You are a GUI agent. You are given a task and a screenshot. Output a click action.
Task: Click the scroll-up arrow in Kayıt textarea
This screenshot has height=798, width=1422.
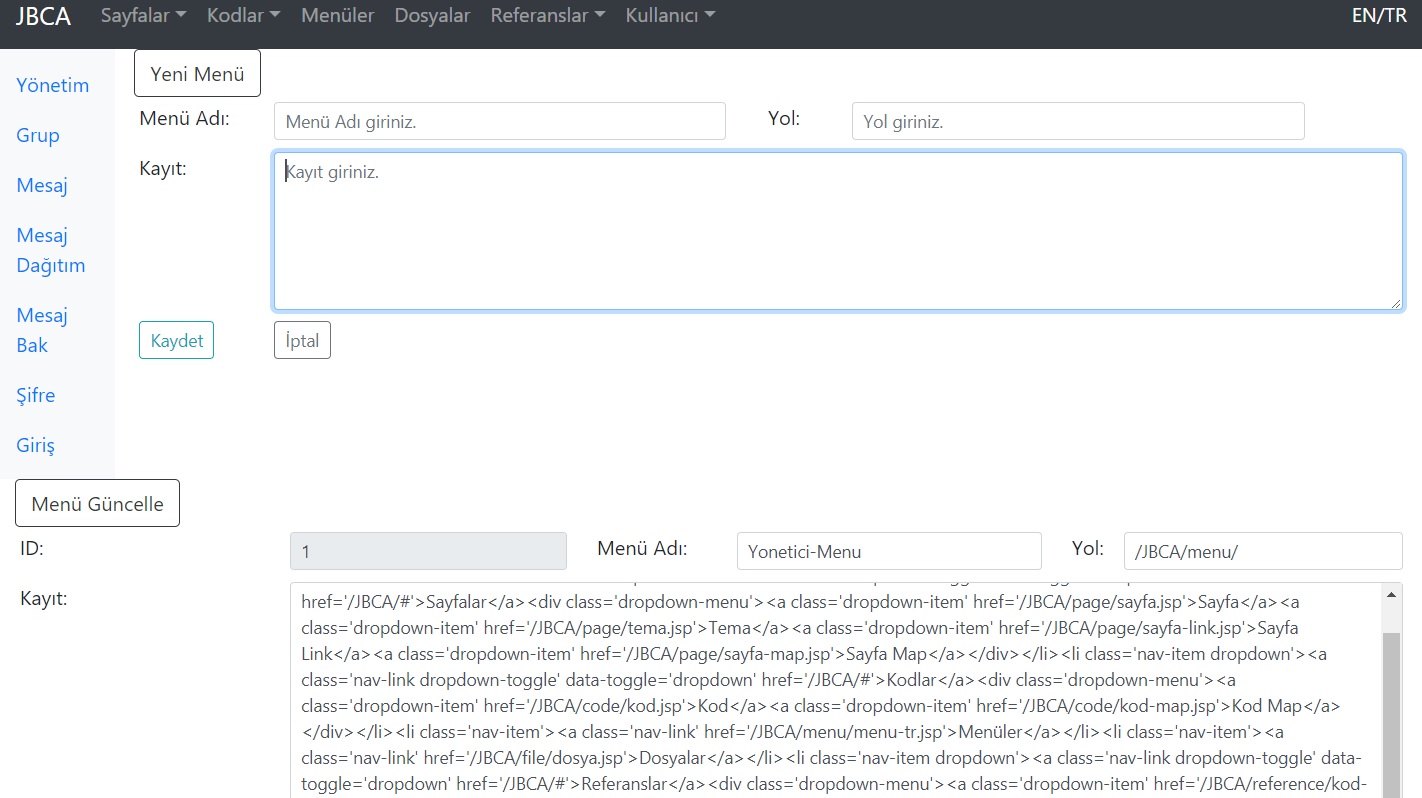click(x=1391, y=594)
